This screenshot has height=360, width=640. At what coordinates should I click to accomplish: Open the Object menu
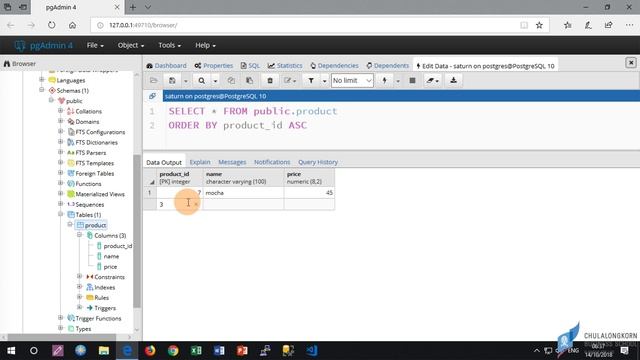(131, 45)
